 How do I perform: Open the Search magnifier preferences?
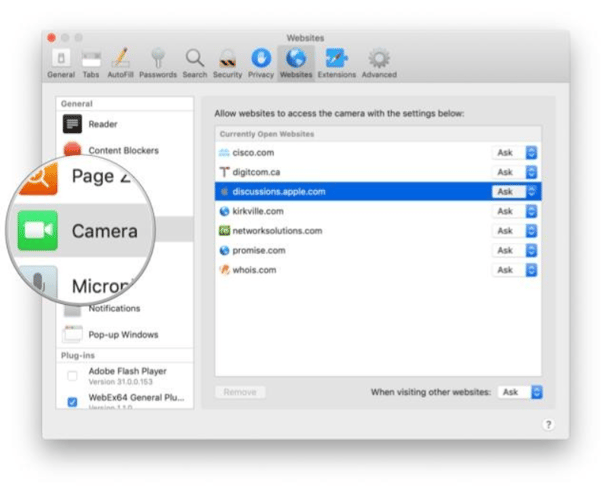pyautogui.click(x=195, y=61)
